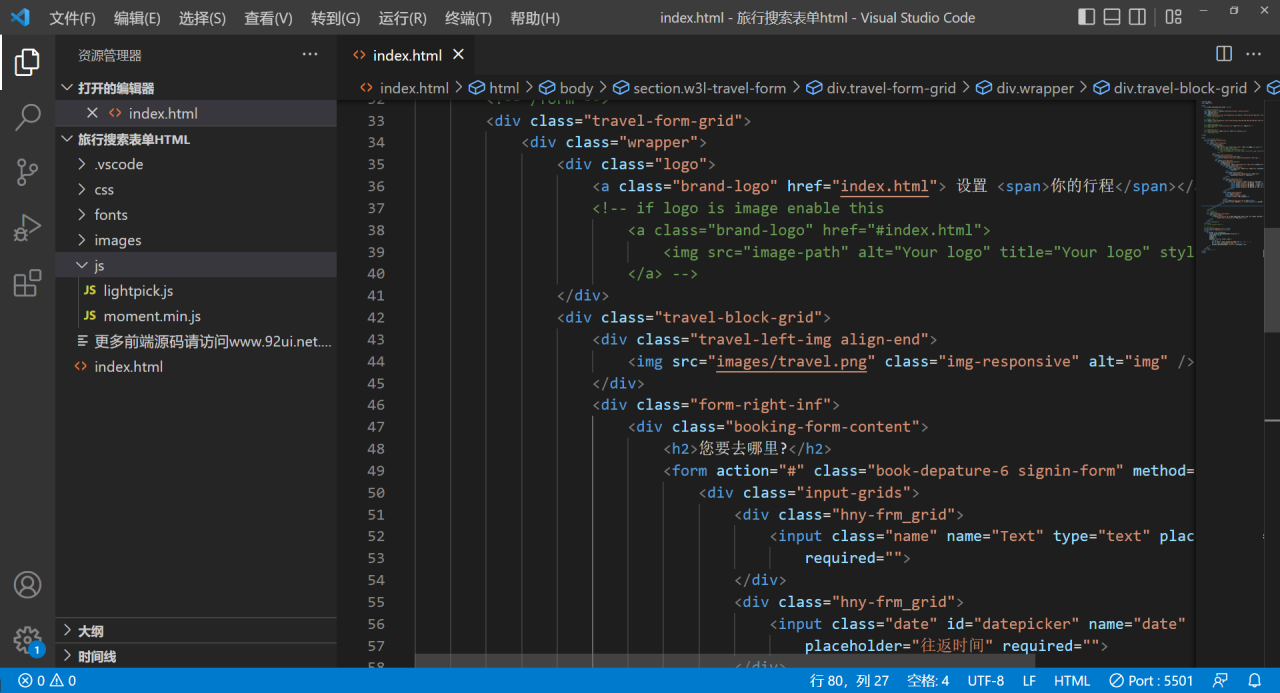
Task: Open the Search view icon
Action: (x=27, y=117)
